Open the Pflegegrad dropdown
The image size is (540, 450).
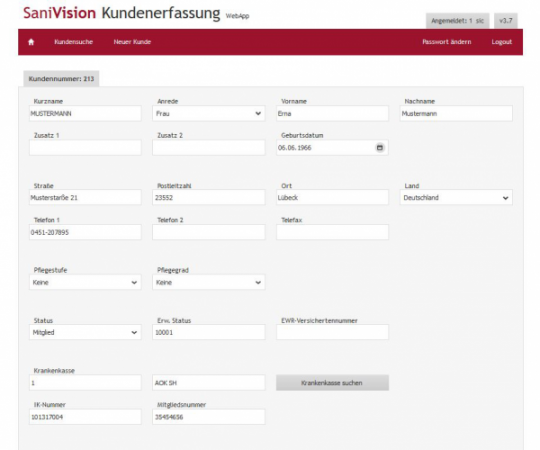coord(209,282)
